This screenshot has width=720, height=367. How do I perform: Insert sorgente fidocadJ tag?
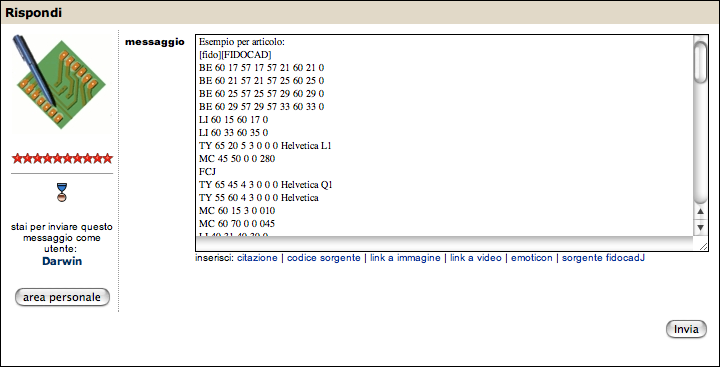[x=603, y=258]
